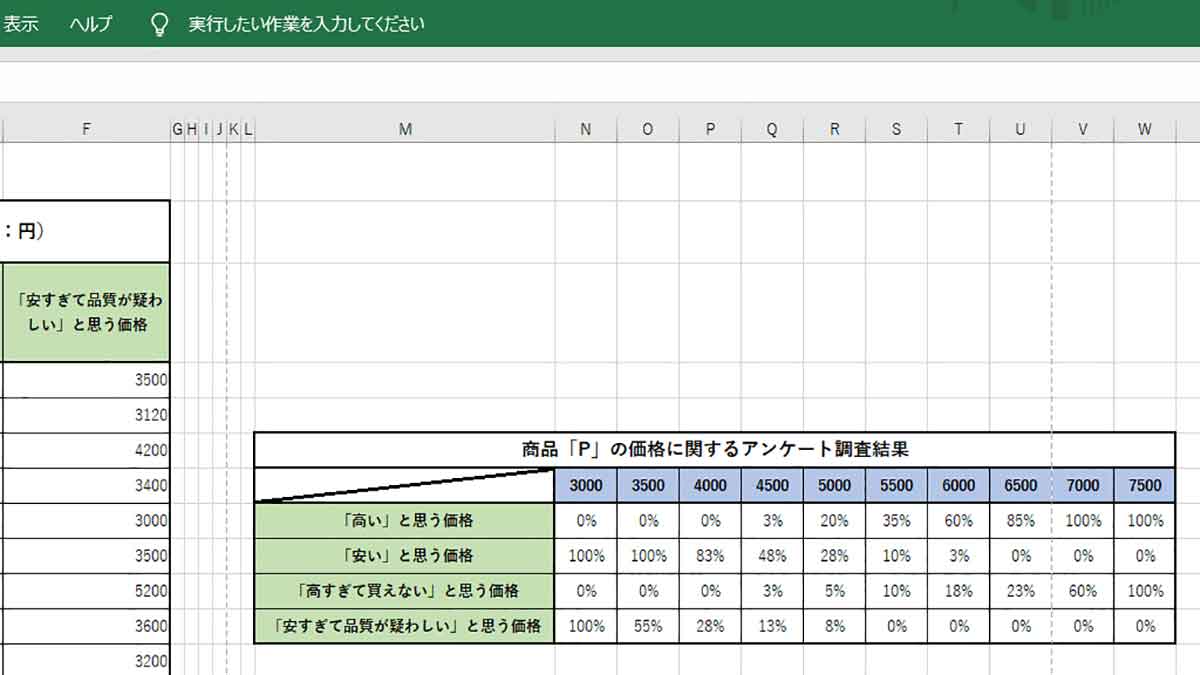Image resolution: width=1200 pixels, height=675 pixels.
Task: Select column W header
Action: coord(1143,128)
